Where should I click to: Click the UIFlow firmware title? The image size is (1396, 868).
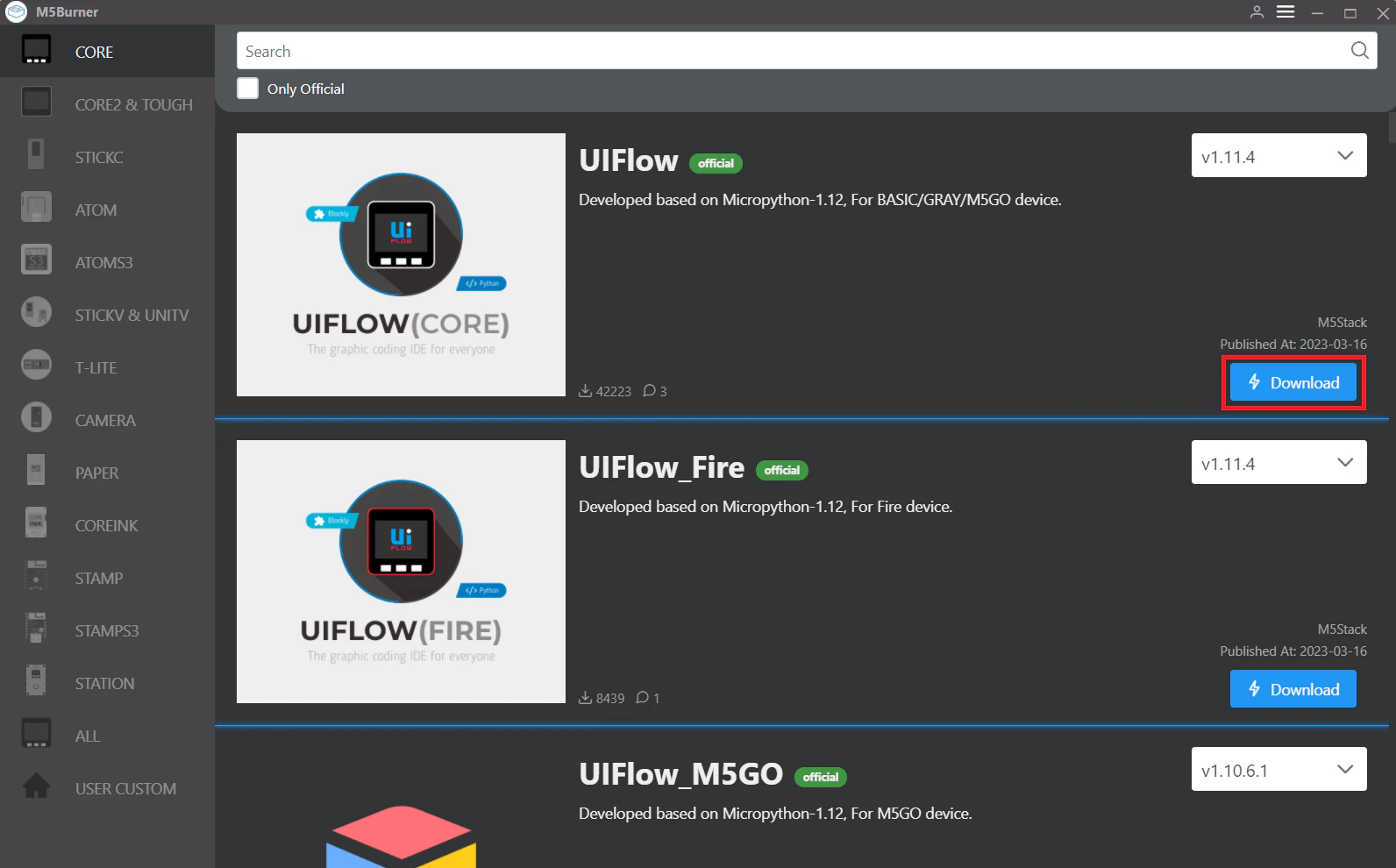(x=629, y=160)
